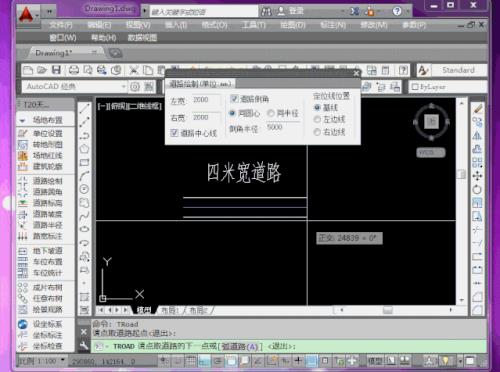500x372 pixels.
Task: Select the 建筑轮廓 tool
Action: coord(41,166)
